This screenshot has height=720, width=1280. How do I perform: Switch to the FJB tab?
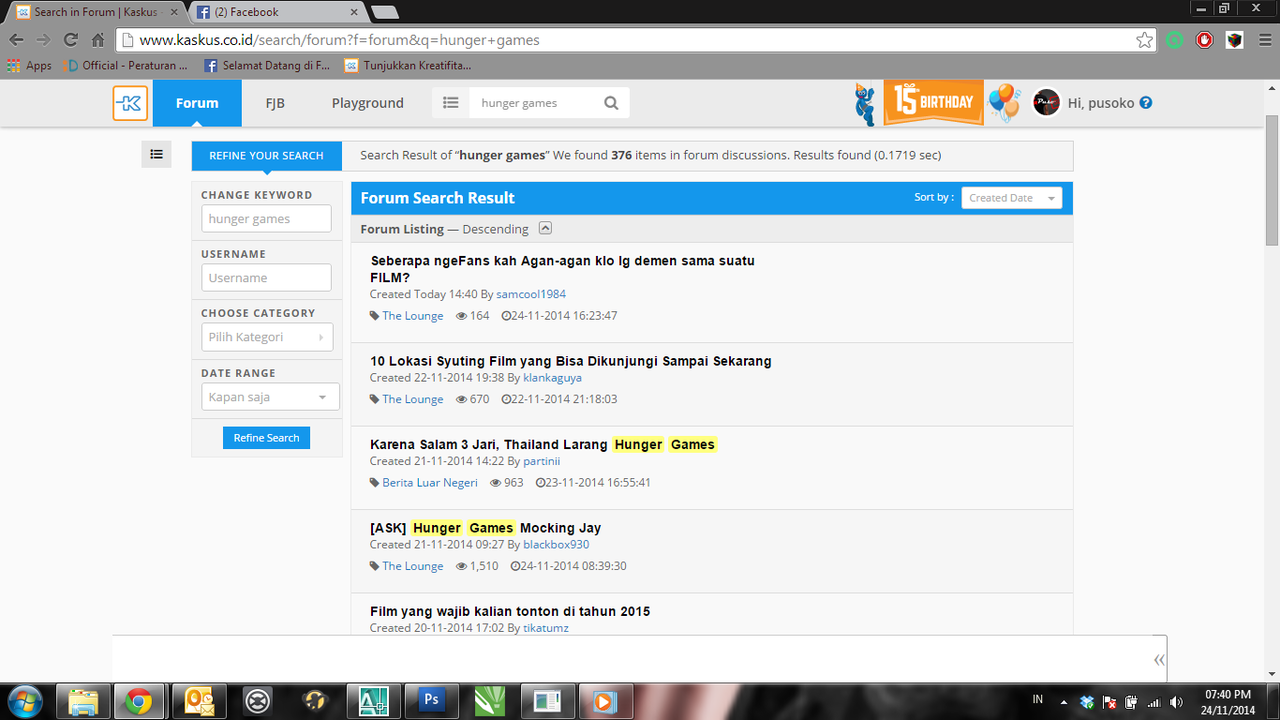[x=275, y=103]
